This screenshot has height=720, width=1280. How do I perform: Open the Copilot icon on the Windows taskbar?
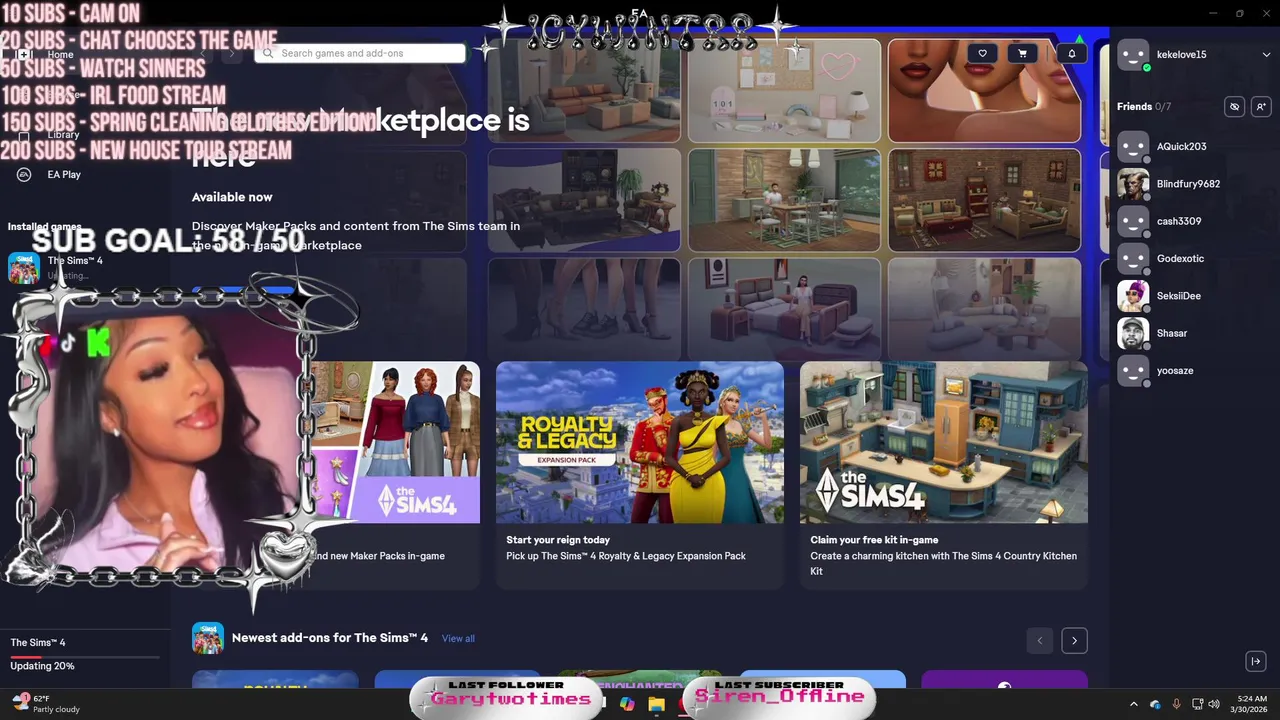click(627, 704)
